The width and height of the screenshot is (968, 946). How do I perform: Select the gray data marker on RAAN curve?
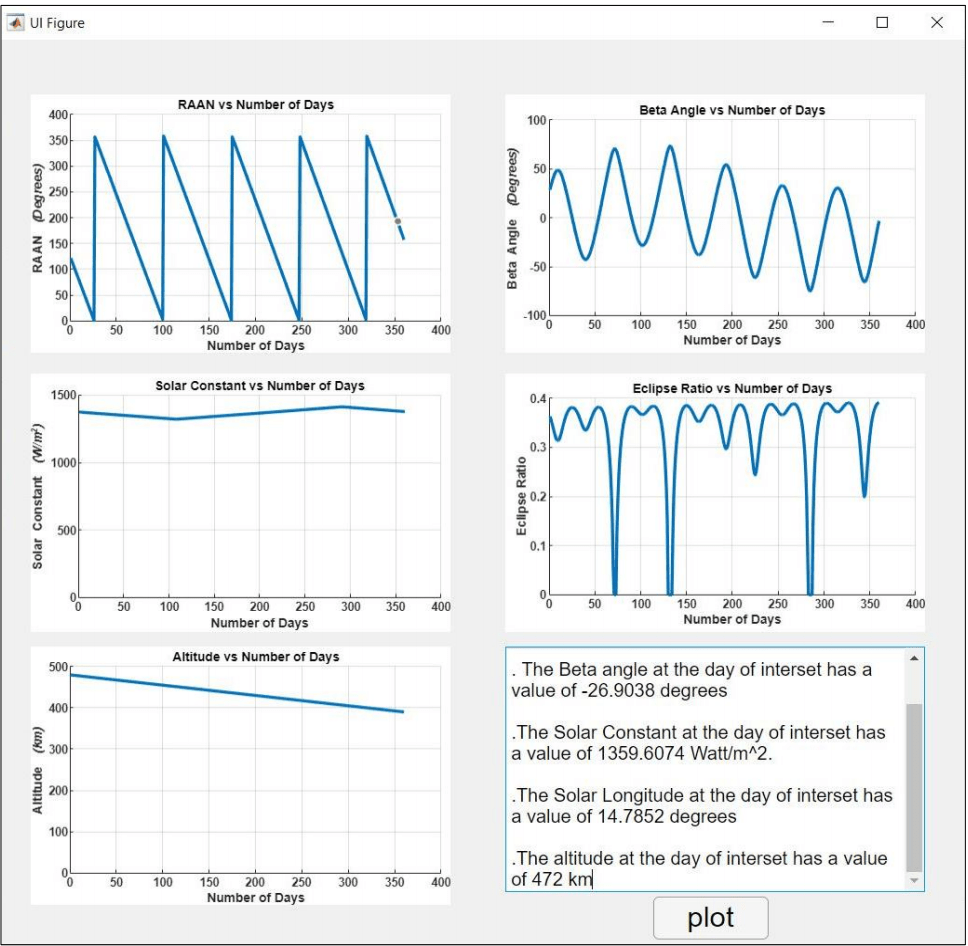click(397, 221)
